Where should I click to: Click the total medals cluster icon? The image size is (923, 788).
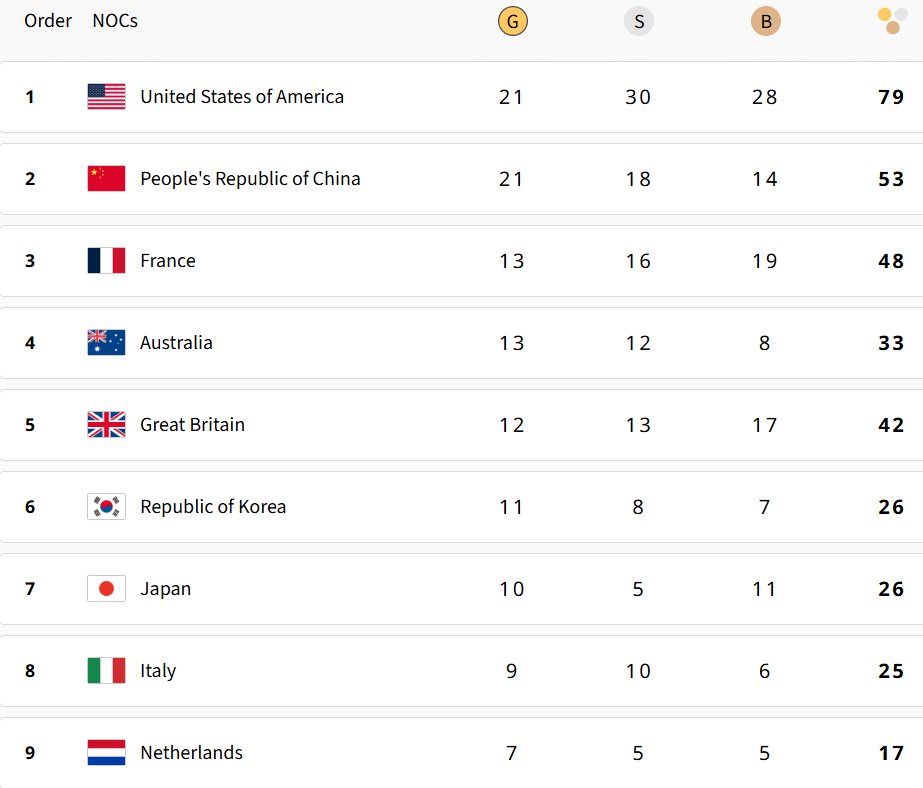coord(890,20)
